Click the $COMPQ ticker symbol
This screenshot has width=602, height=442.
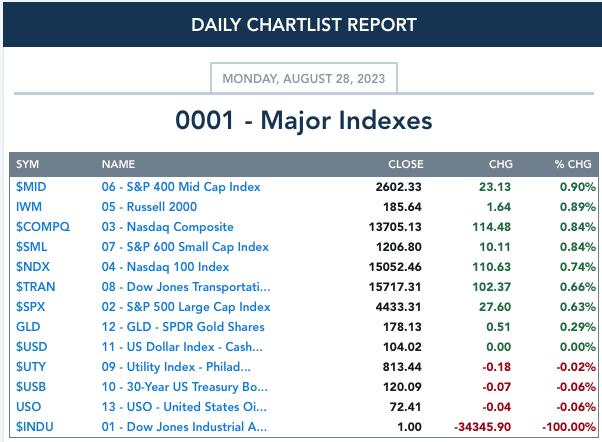(x=43, y=227)
